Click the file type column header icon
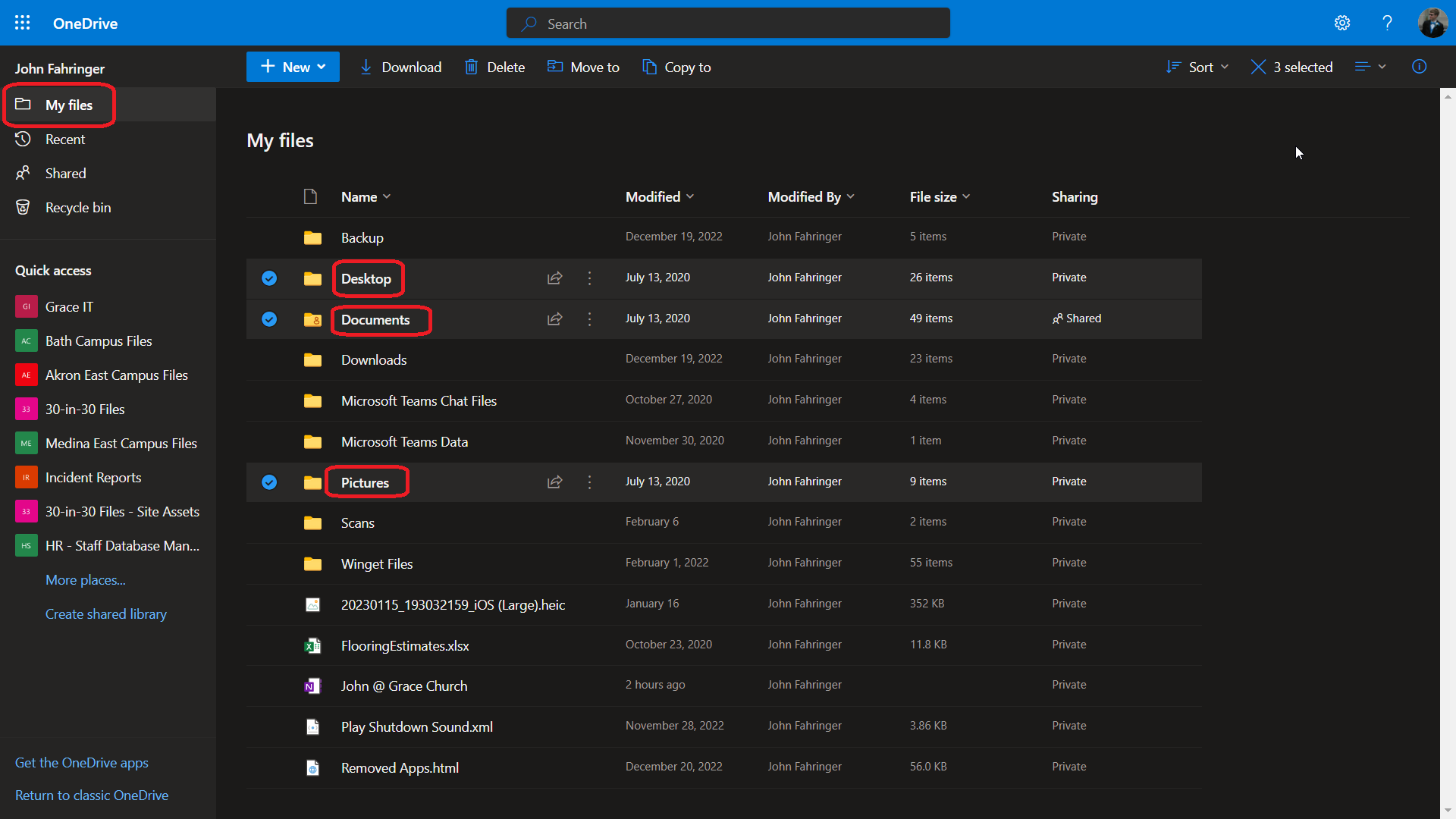Screen dimensions: 1456x819 pyautogui.click(x=310, y=196)
